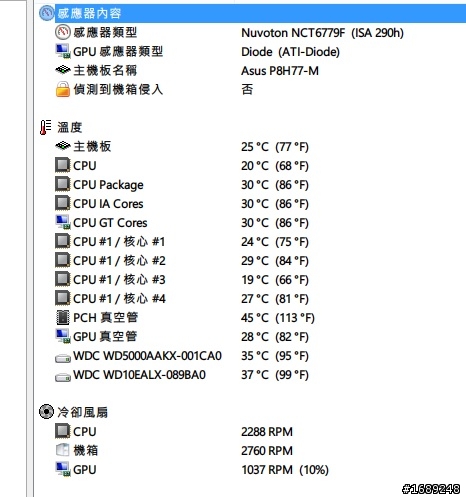The image size is (466, 497).
Task: Click the thermometer icon beside 溫度
Action: (x=45, y=127)
